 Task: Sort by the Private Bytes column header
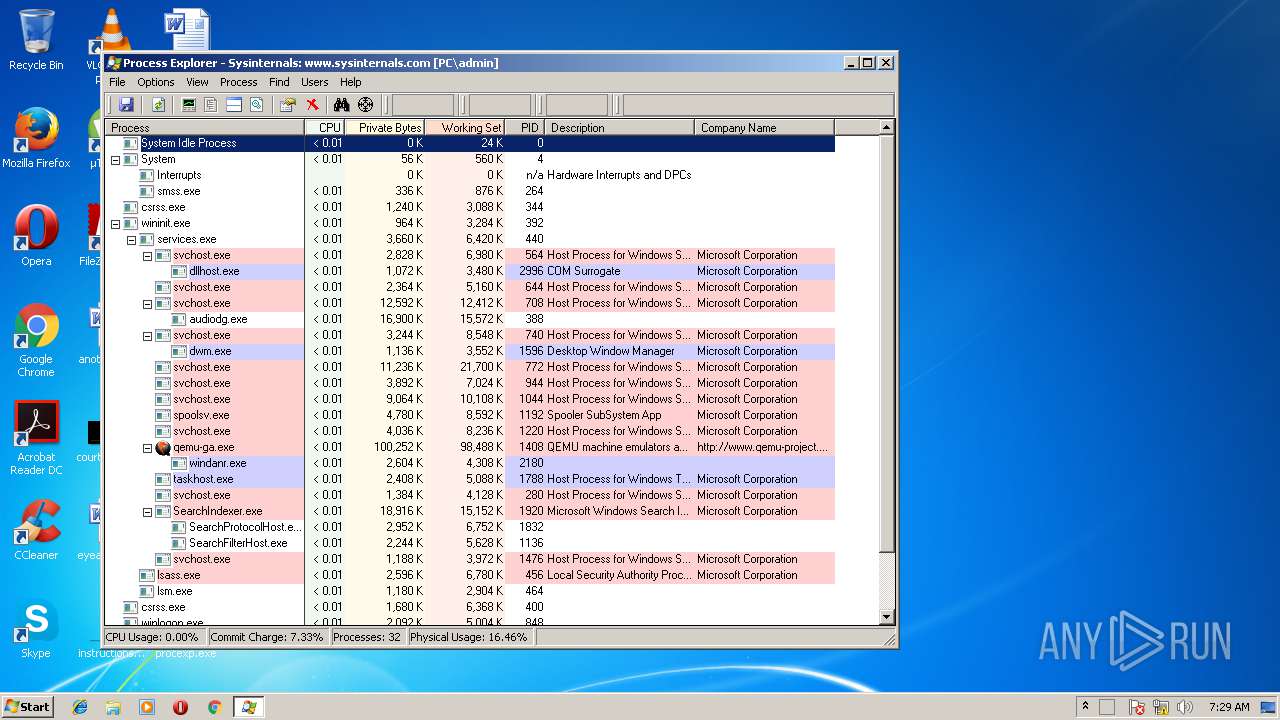(385, 128)
